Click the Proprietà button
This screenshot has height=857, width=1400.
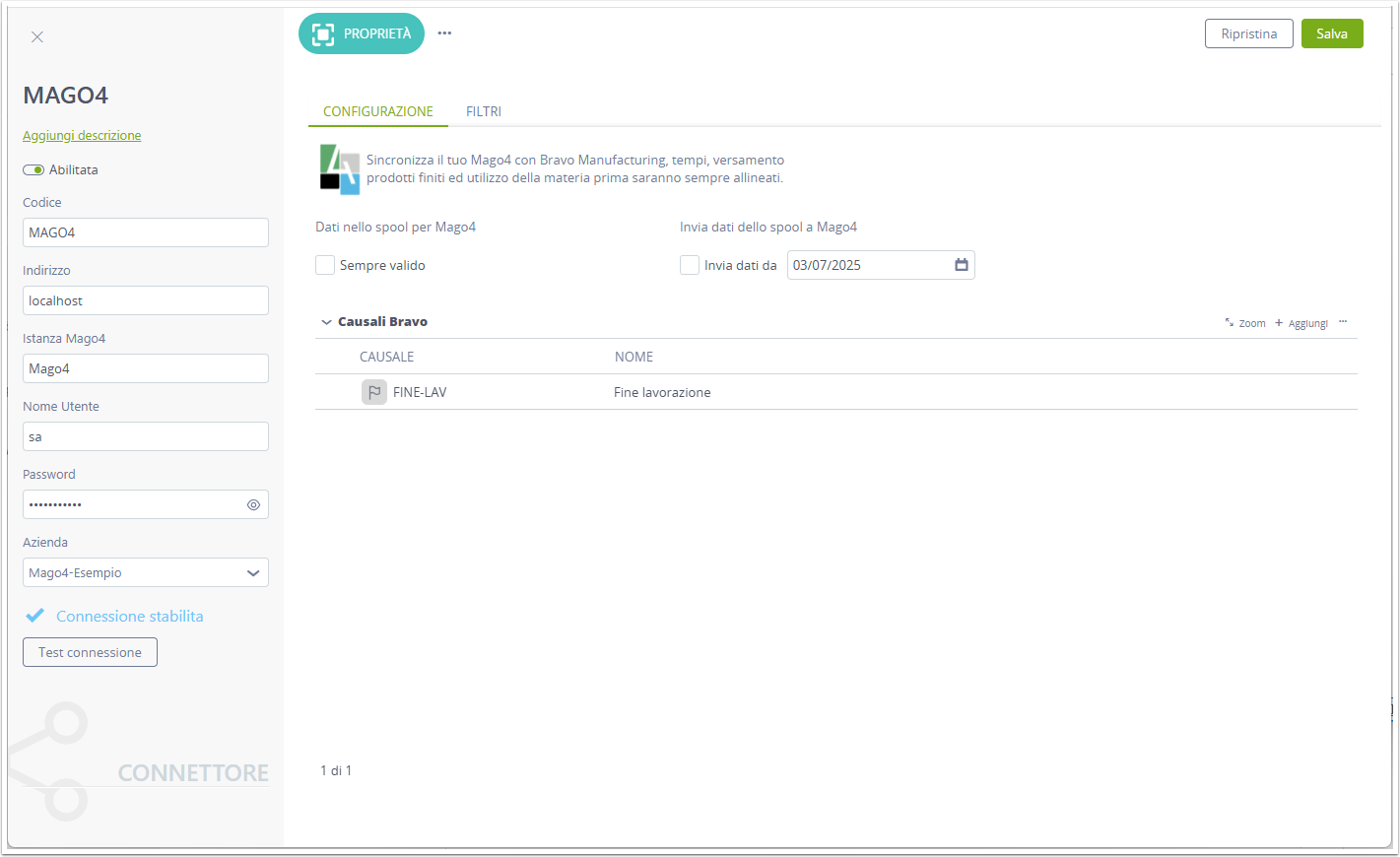[362, 33]
